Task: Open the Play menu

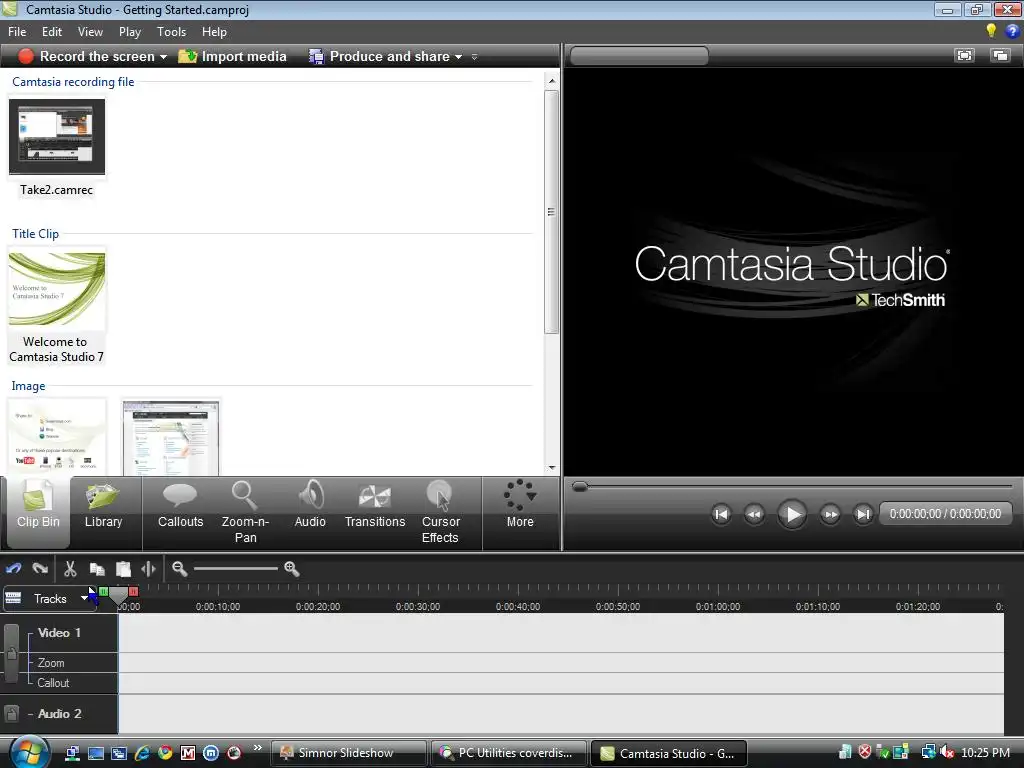Action: pyautogui.click(x=129, y=31)
